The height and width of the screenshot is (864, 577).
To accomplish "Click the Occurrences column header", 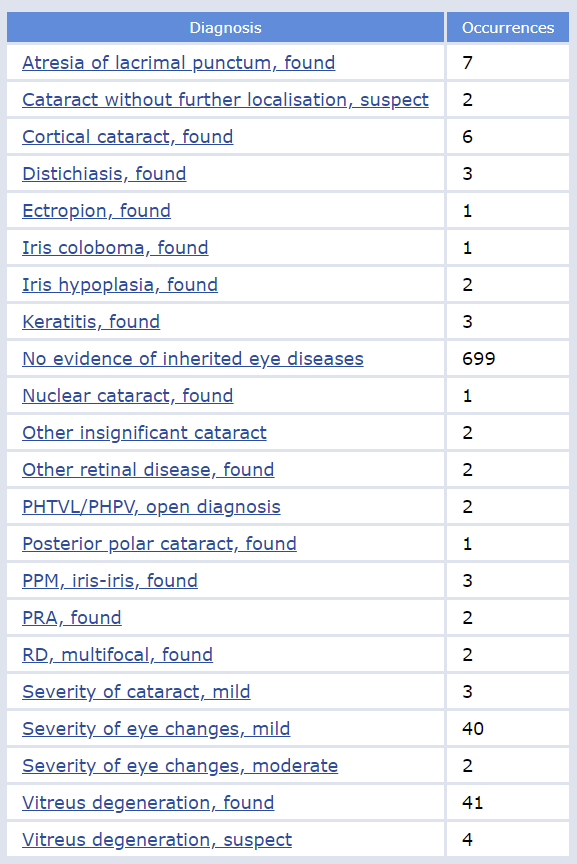I will click(508, 28).
